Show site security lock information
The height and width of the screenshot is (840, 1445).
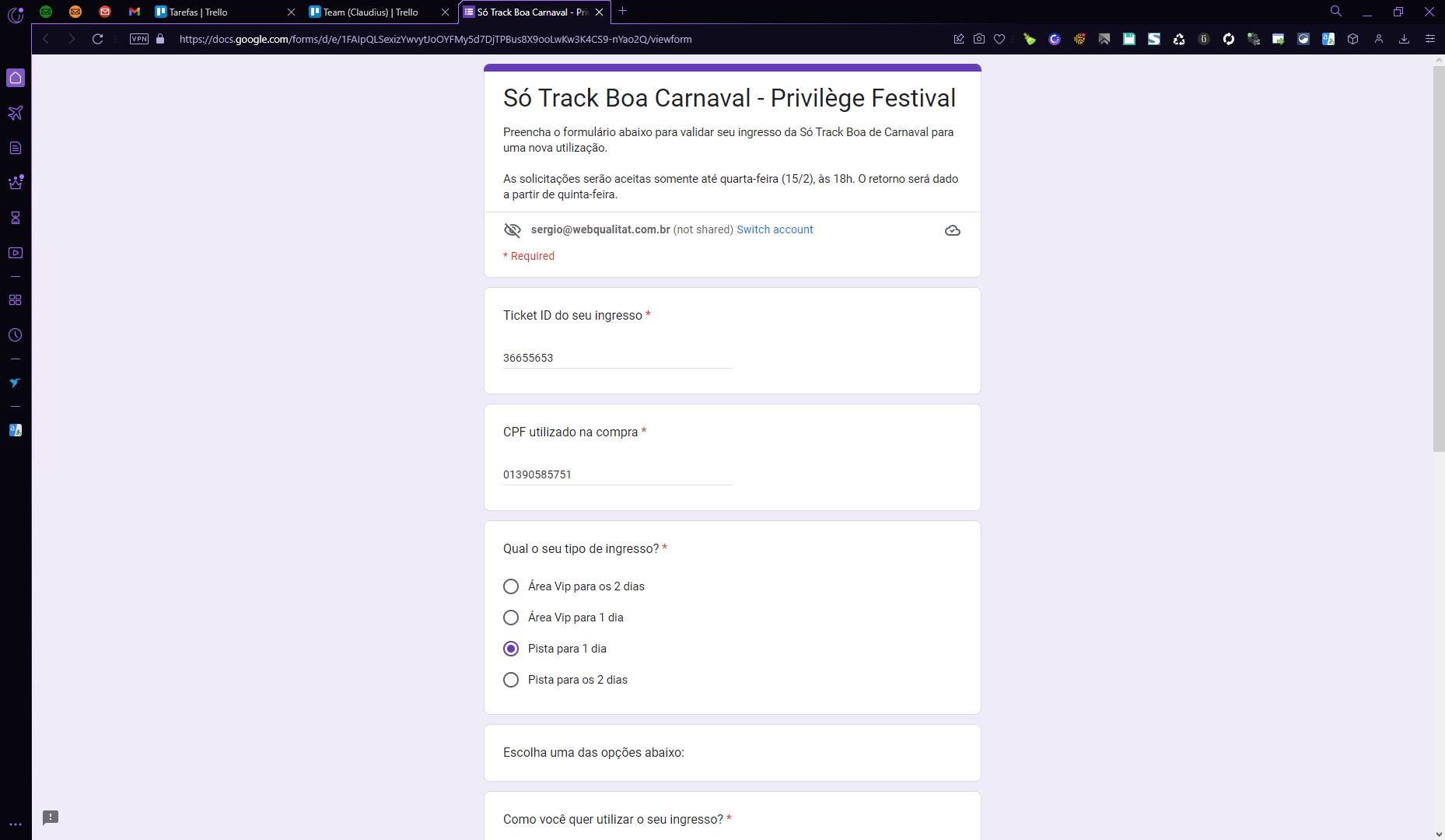(160, 39)
